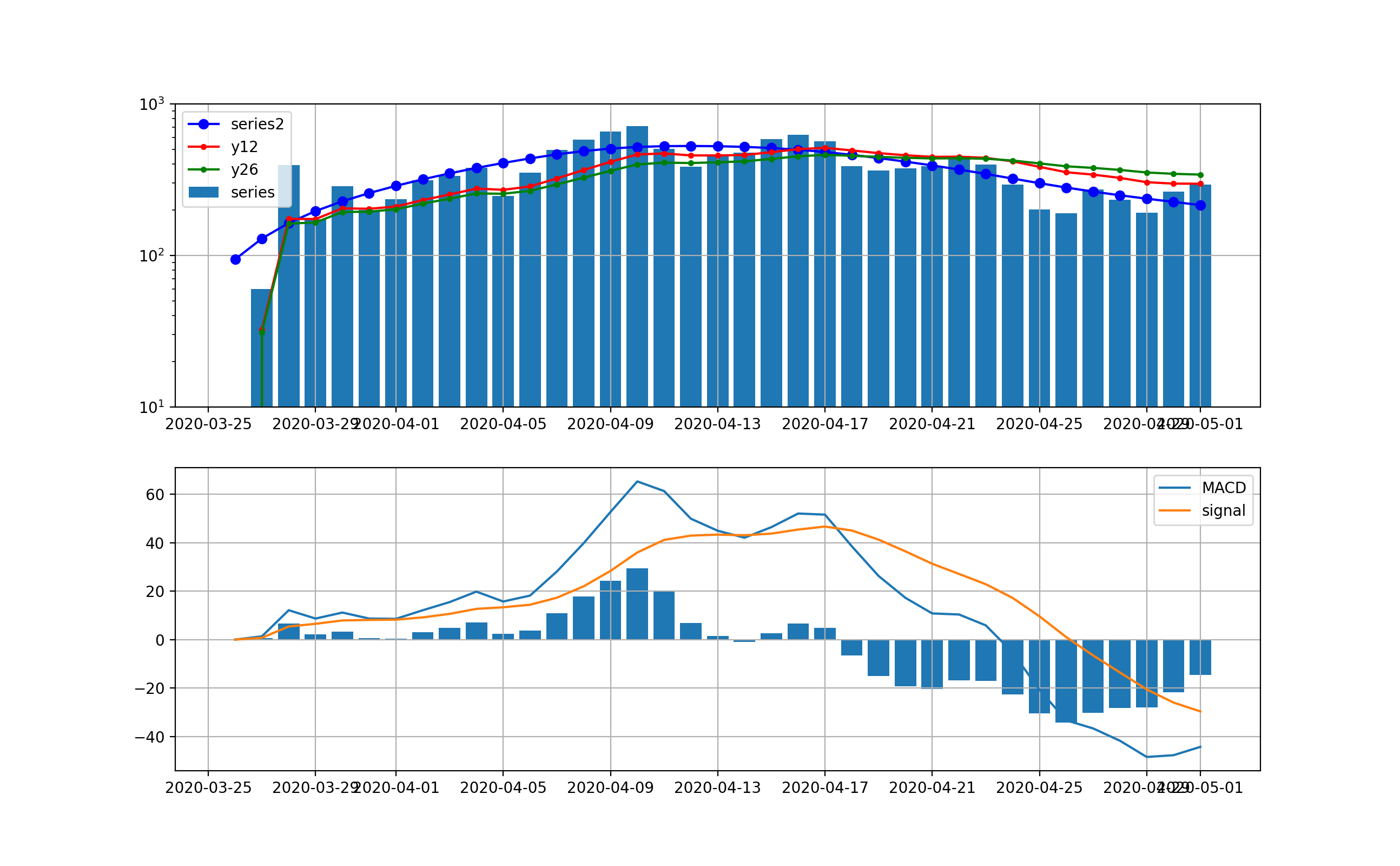Toggle the y26 legend entry off

coord(243,169)
